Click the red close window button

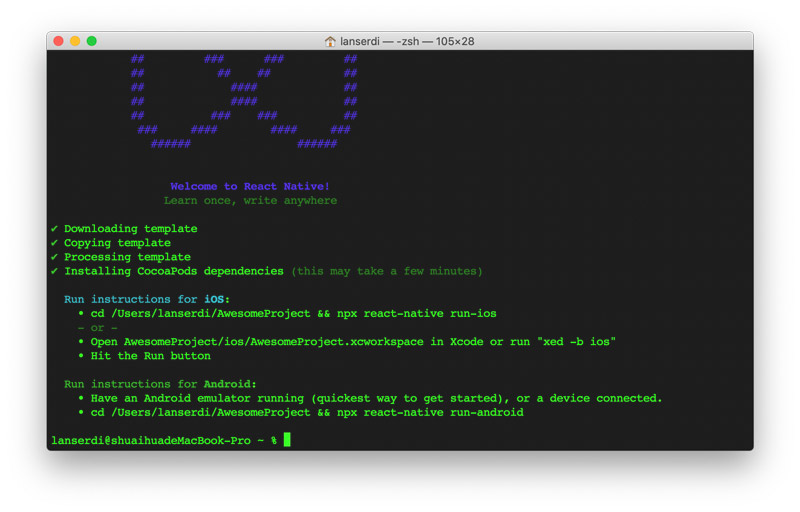click(58, 41)
